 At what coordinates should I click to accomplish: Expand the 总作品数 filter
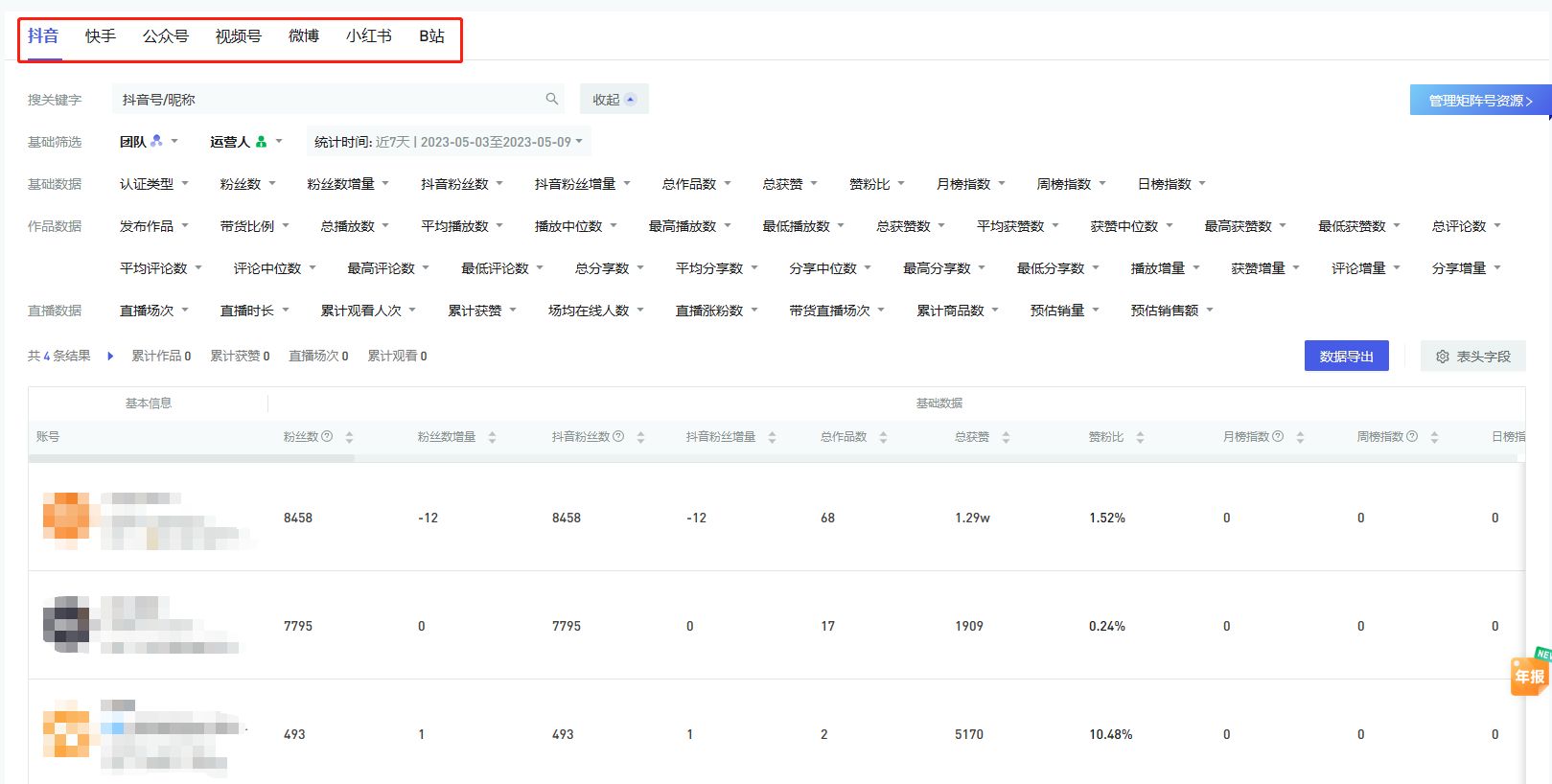(x=697, y=184)
